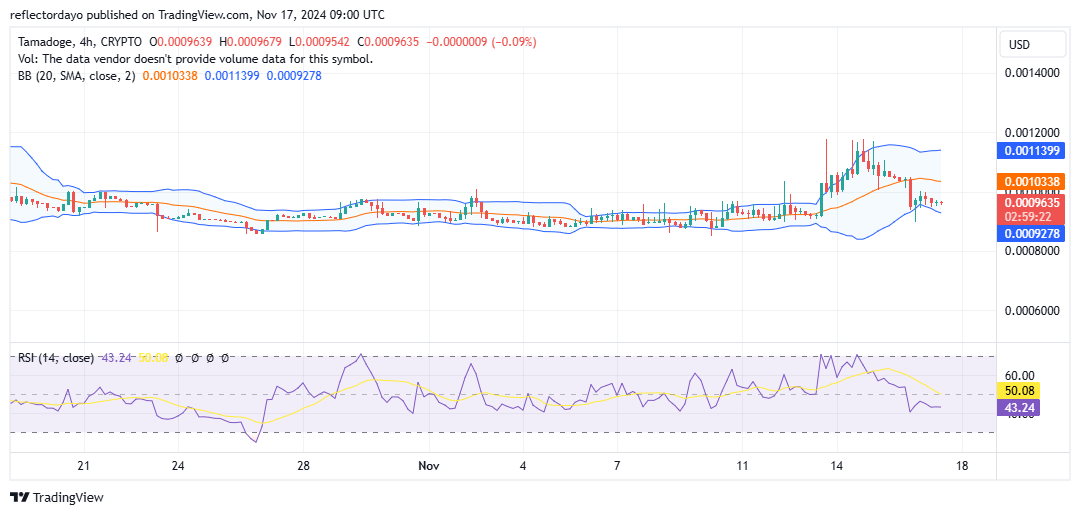This screenshot has width=1080, height=515.
Task: Click the 14 date on time axis
Action: pyautogui.click(x=836, y=466)
